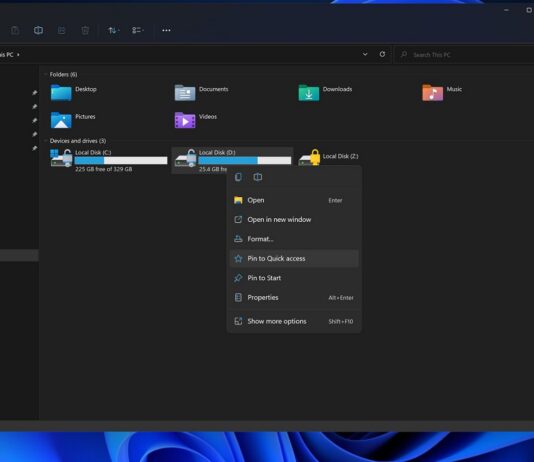Click the Copy icon in the context menu

pyautogui.click(x=238, y=177)
